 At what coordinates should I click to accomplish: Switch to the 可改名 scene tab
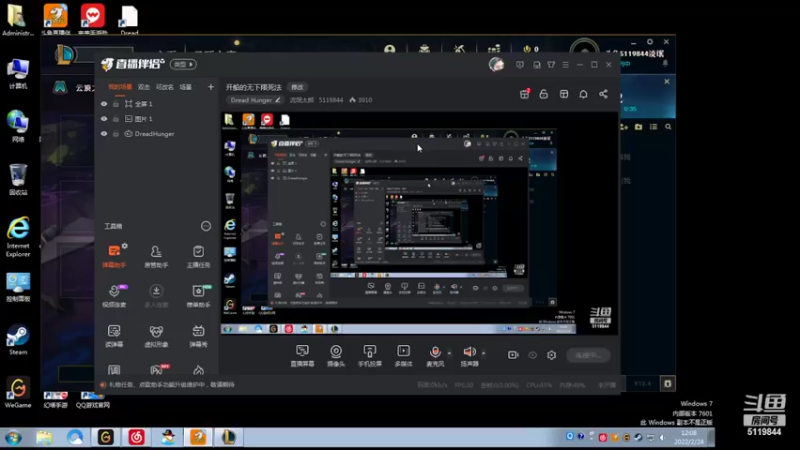coord(164,87)
